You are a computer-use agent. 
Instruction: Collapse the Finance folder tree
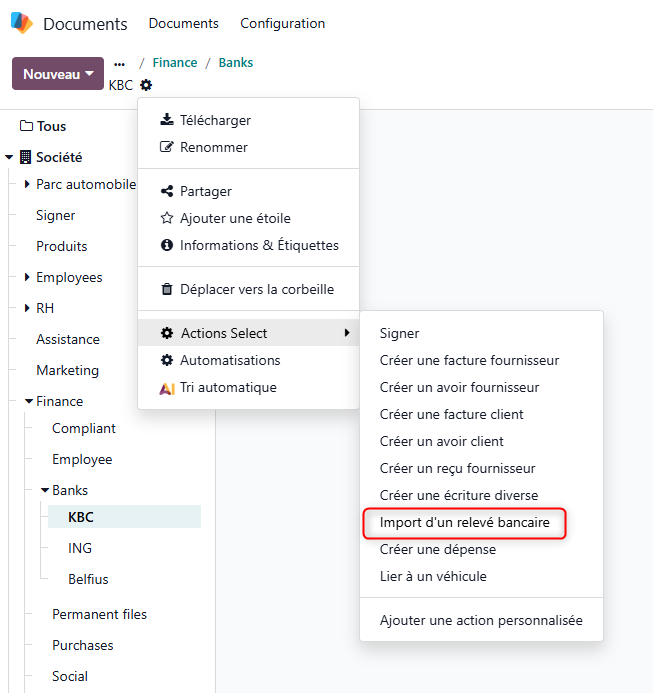point(29,401)
